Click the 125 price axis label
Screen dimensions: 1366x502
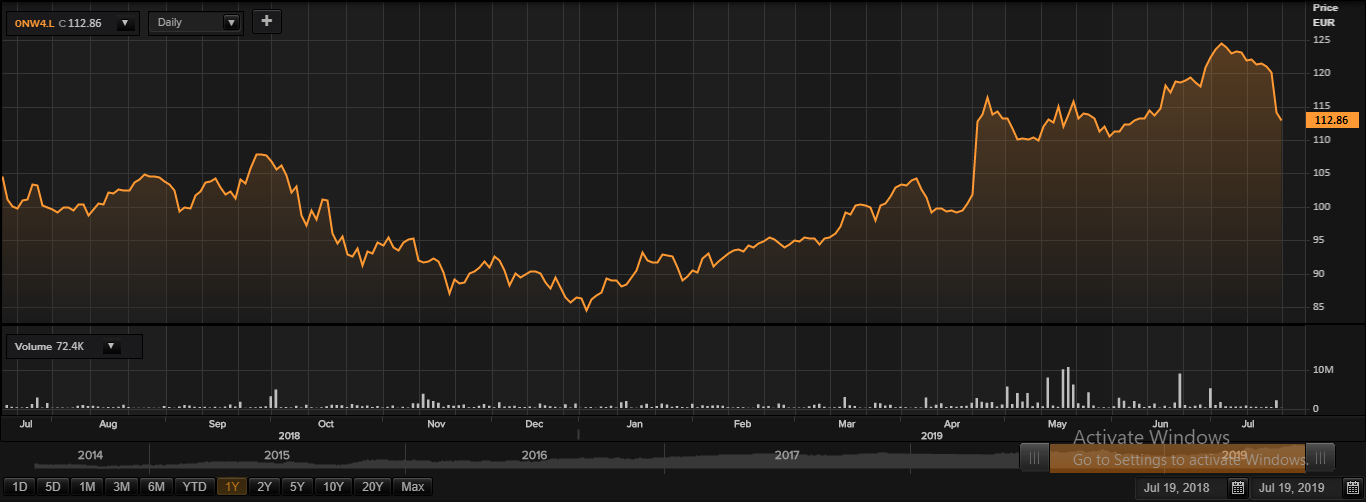pos(1321,40)
